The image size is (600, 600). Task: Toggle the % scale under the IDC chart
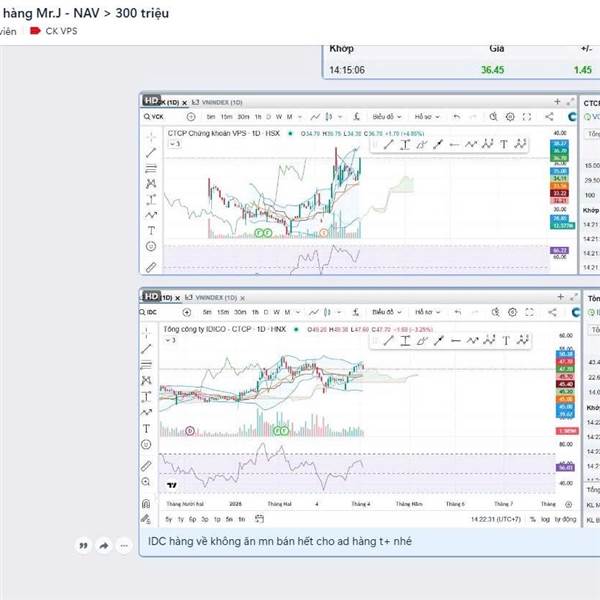click(x=533, y=519)
